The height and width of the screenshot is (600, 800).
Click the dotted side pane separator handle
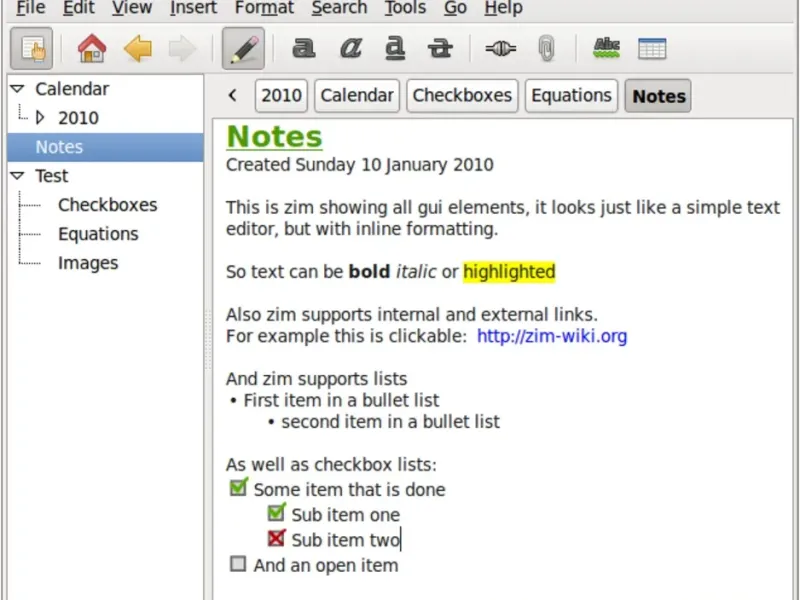[x=208, y=339]
